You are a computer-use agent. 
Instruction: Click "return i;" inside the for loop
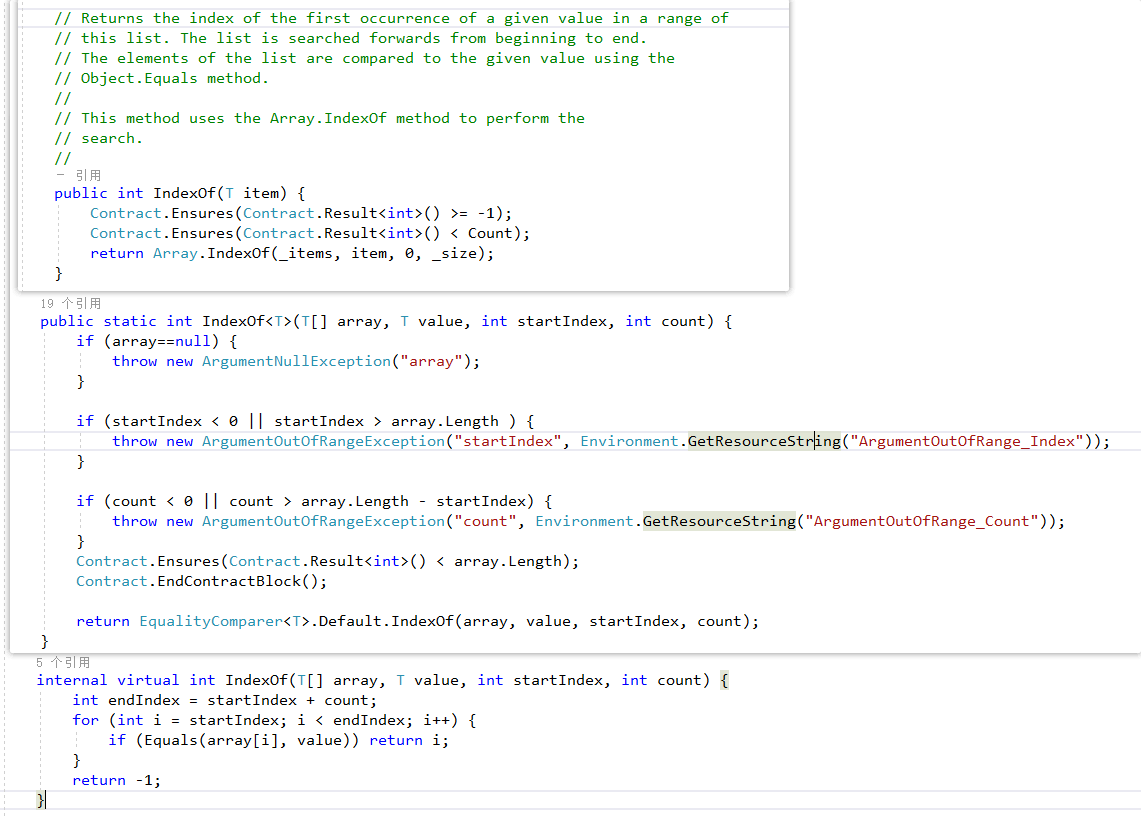click(409, 740)
